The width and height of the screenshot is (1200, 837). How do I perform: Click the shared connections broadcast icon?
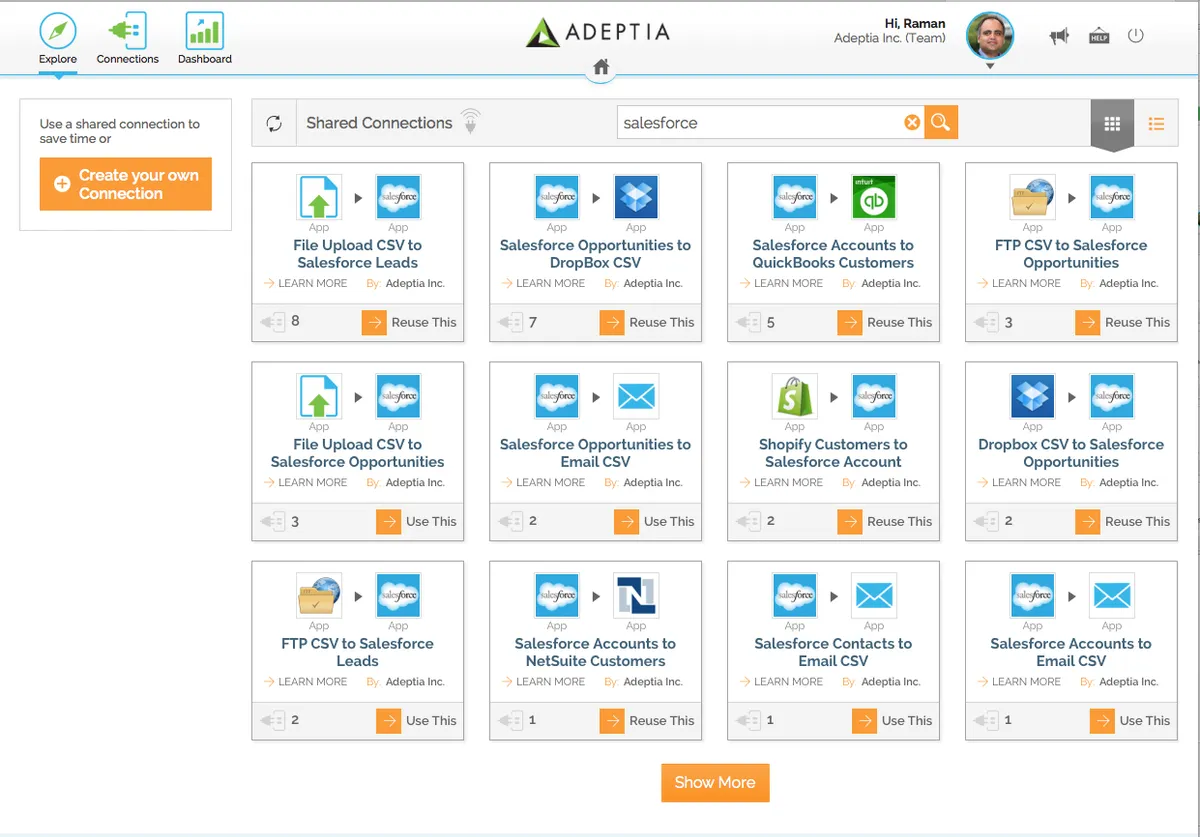(x=471, y=122)
